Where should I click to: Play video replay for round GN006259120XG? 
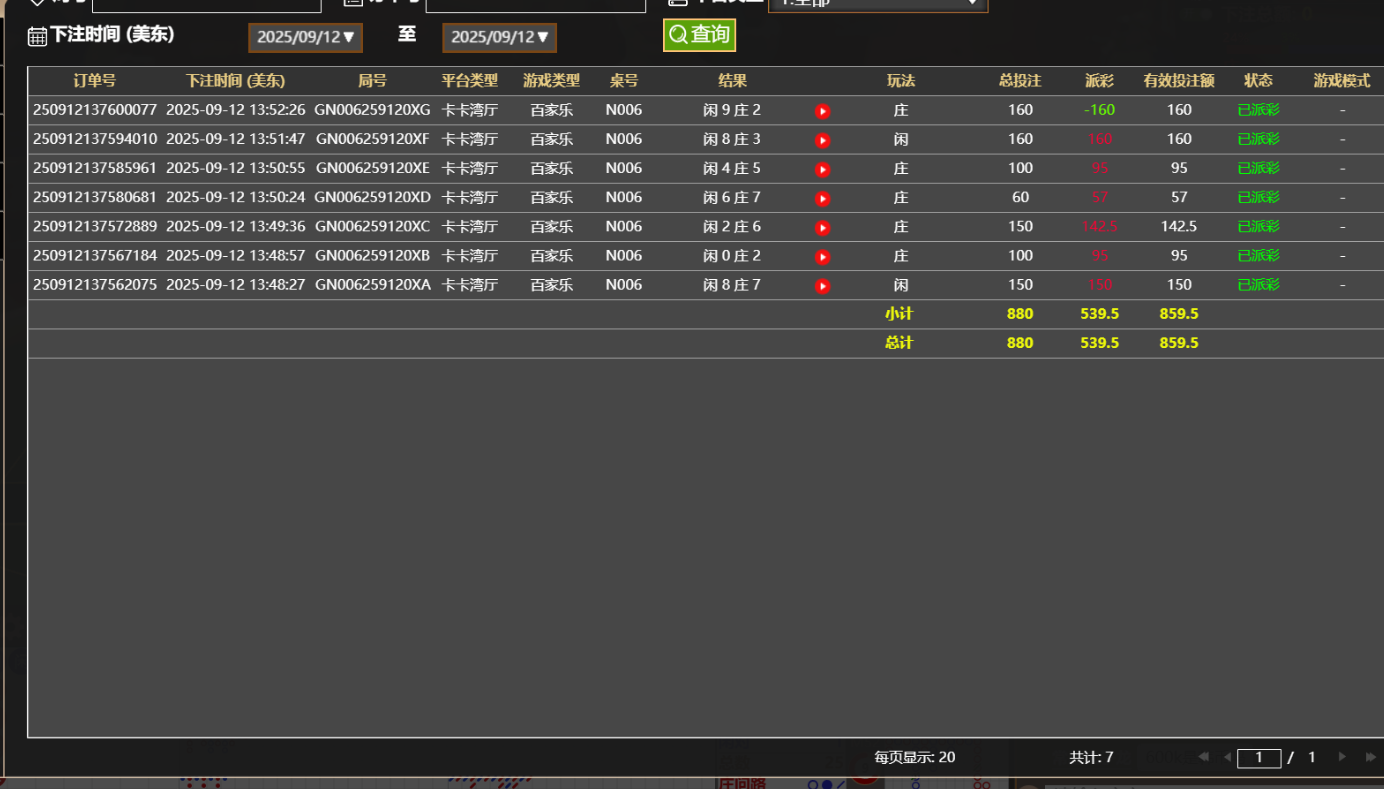coord(822,111)
